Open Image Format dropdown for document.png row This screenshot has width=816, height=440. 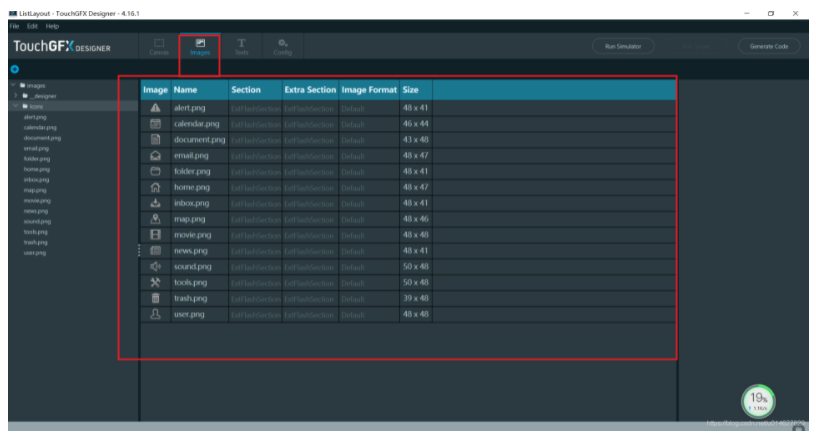pyautogui.click(x=369, y=140)
